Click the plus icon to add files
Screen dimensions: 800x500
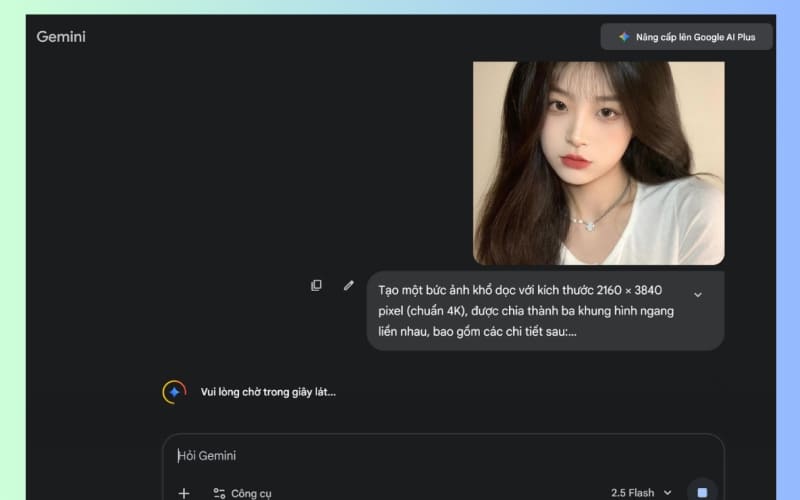(x=183, y=493)
